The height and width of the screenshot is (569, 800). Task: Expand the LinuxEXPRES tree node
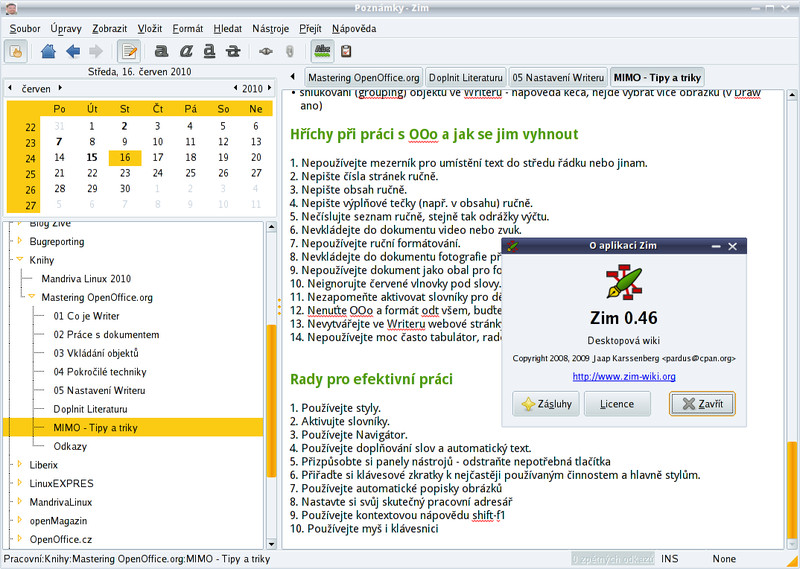[20, 483]
